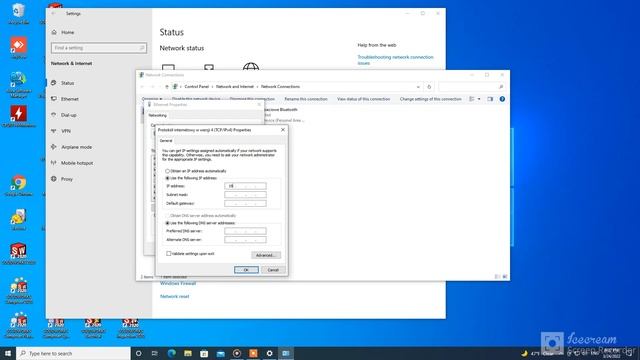Click View status of this connection
The height and width of the screenshot is (360, 640).
point(363,99)
